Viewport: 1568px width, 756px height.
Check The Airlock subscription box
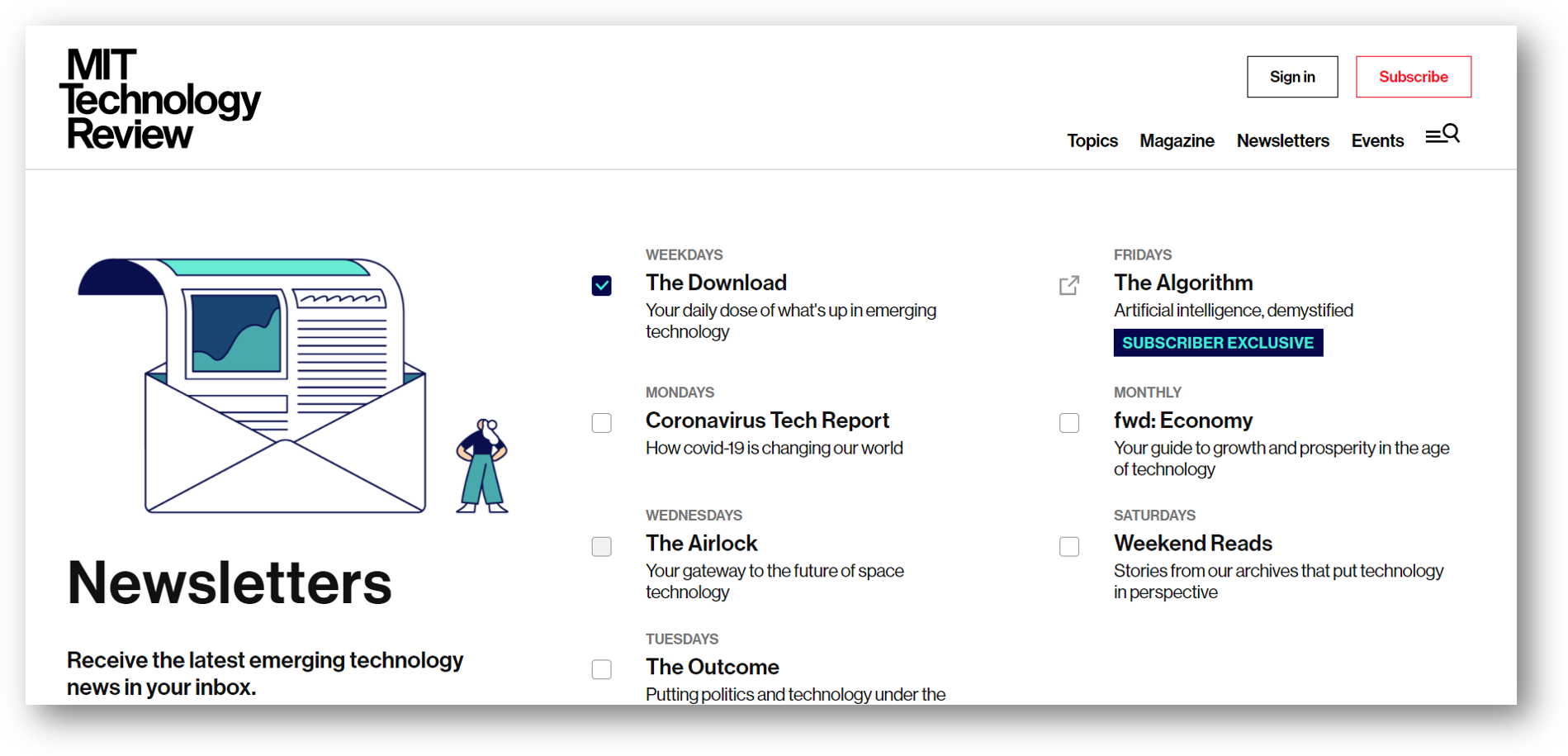(x=601, y=546)
